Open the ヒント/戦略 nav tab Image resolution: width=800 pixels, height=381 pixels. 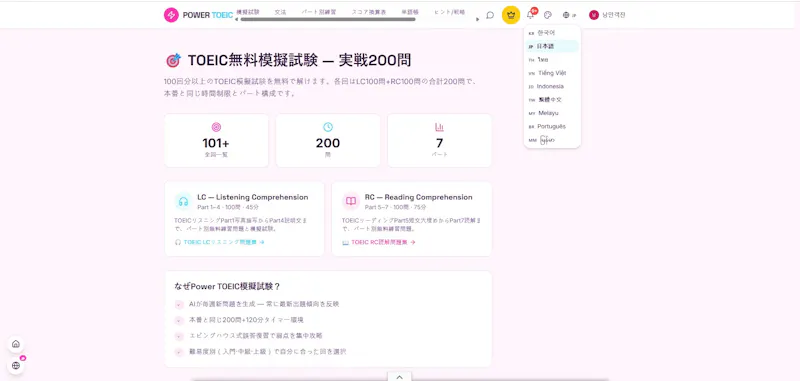(x=450, y=12)
